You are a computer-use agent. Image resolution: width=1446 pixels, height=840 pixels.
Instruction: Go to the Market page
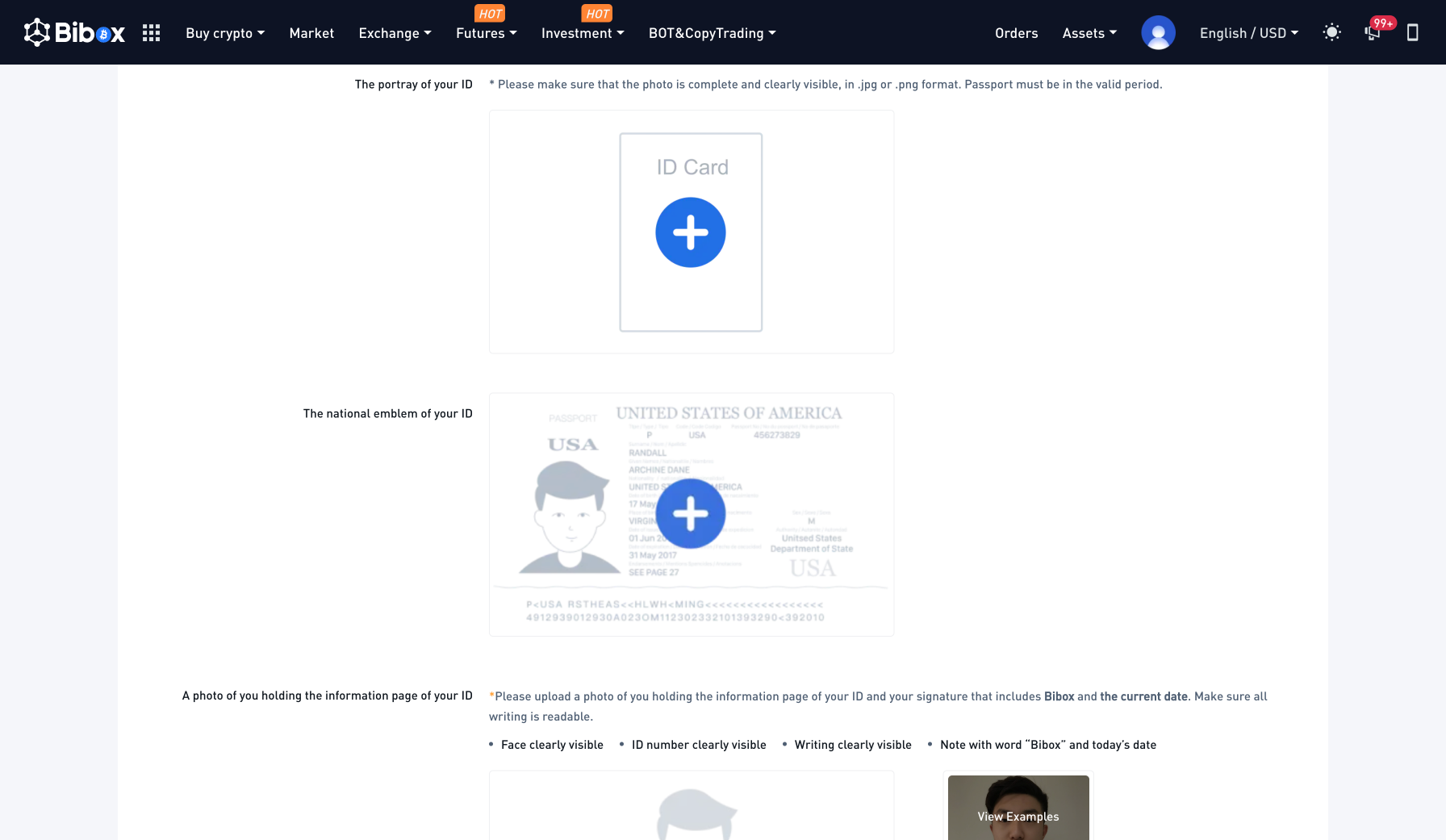pos(311,33)
